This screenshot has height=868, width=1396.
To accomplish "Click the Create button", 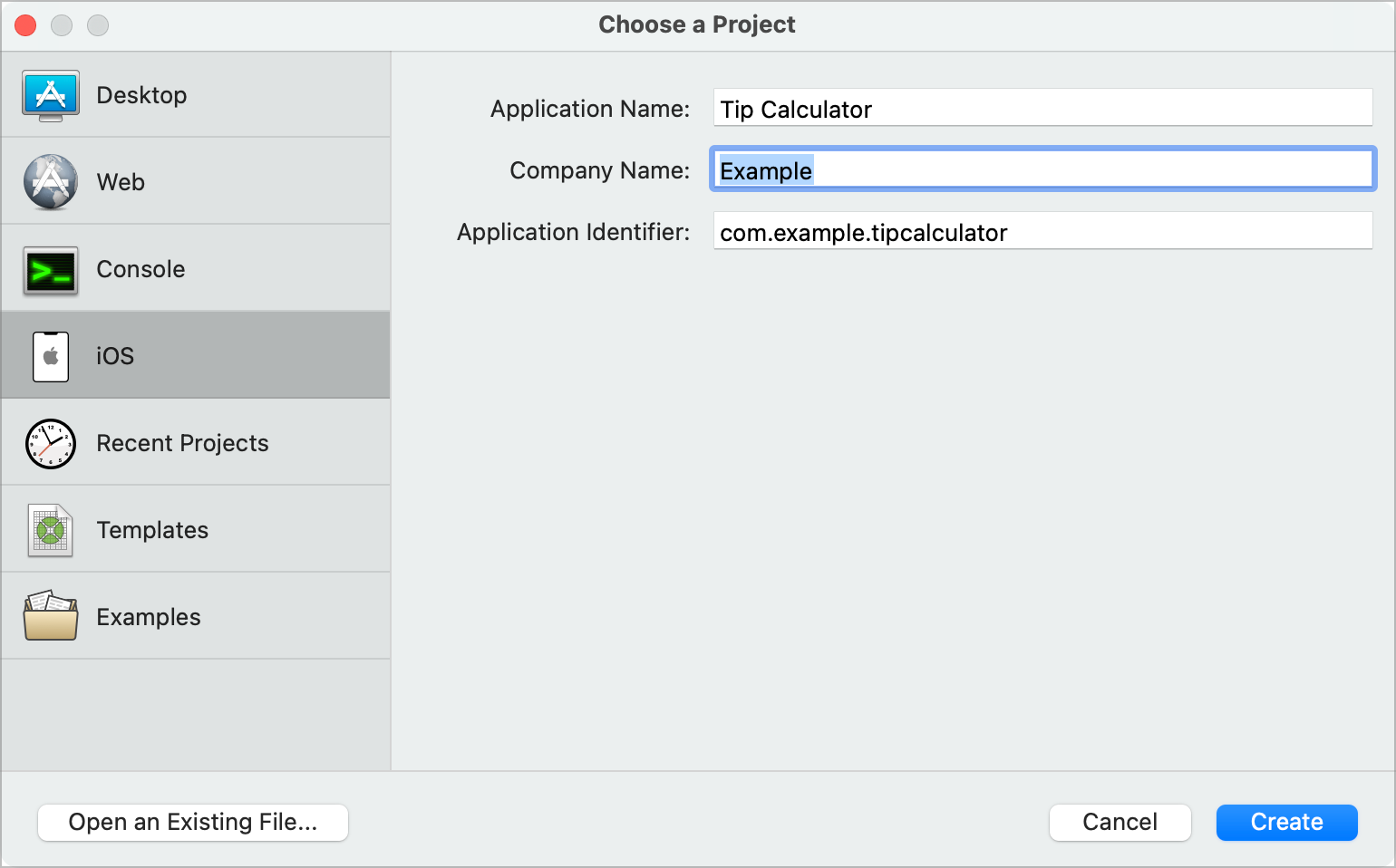I will coord(1286,822).
